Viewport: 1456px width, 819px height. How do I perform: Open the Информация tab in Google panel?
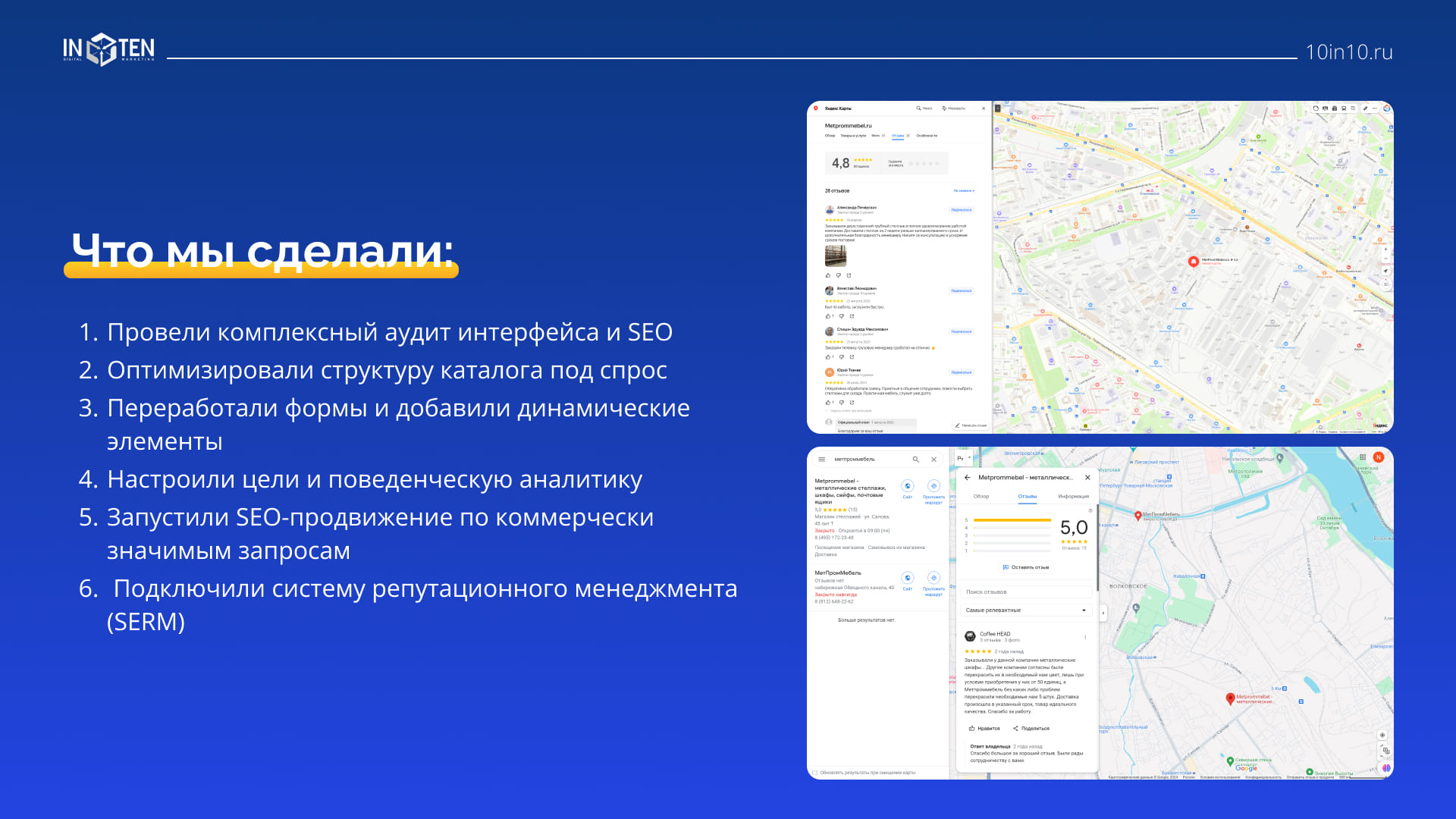click(1073, 497)
